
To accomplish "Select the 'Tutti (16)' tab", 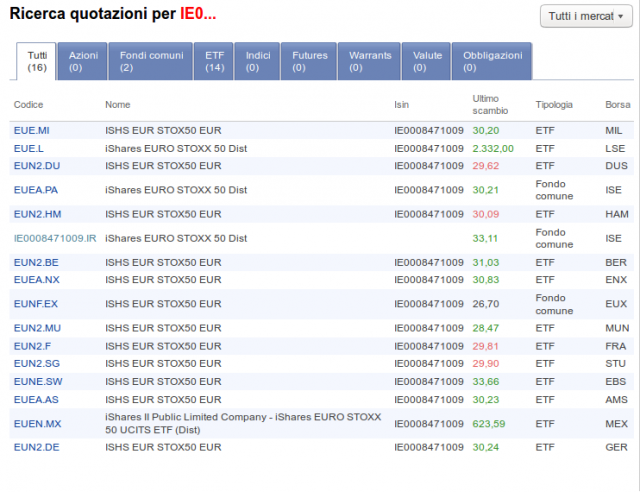I will coord(37,61).
